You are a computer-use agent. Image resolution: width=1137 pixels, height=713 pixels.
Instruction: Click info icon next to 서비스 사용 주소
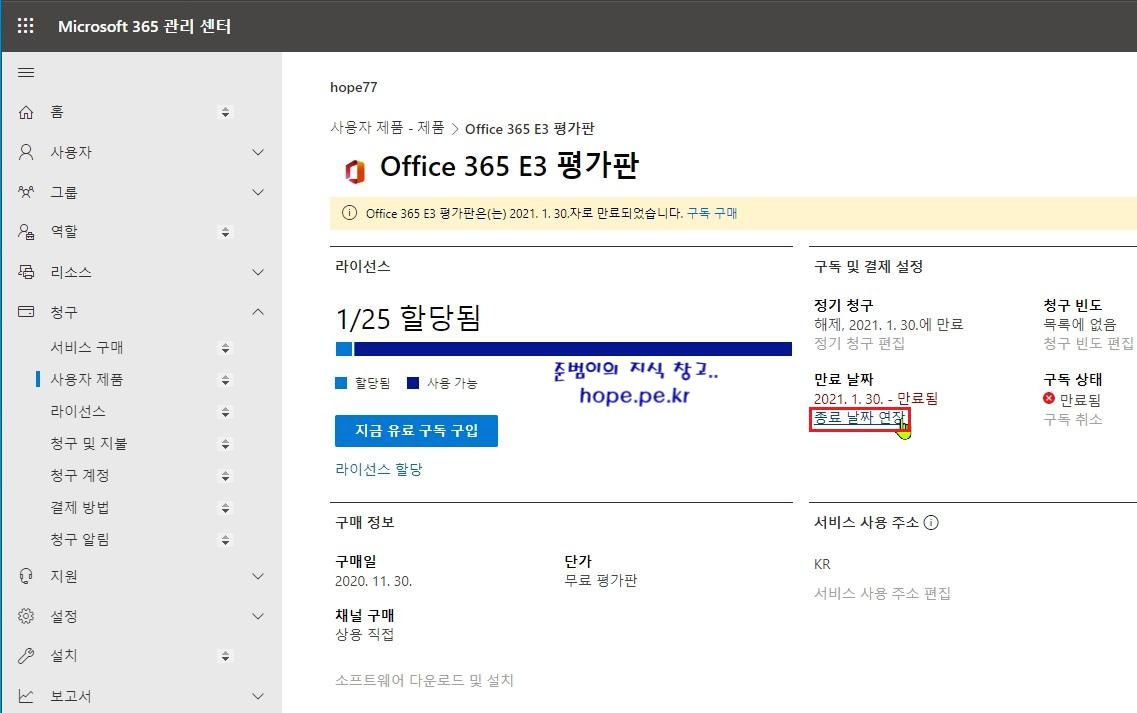[x=931, y=522]
